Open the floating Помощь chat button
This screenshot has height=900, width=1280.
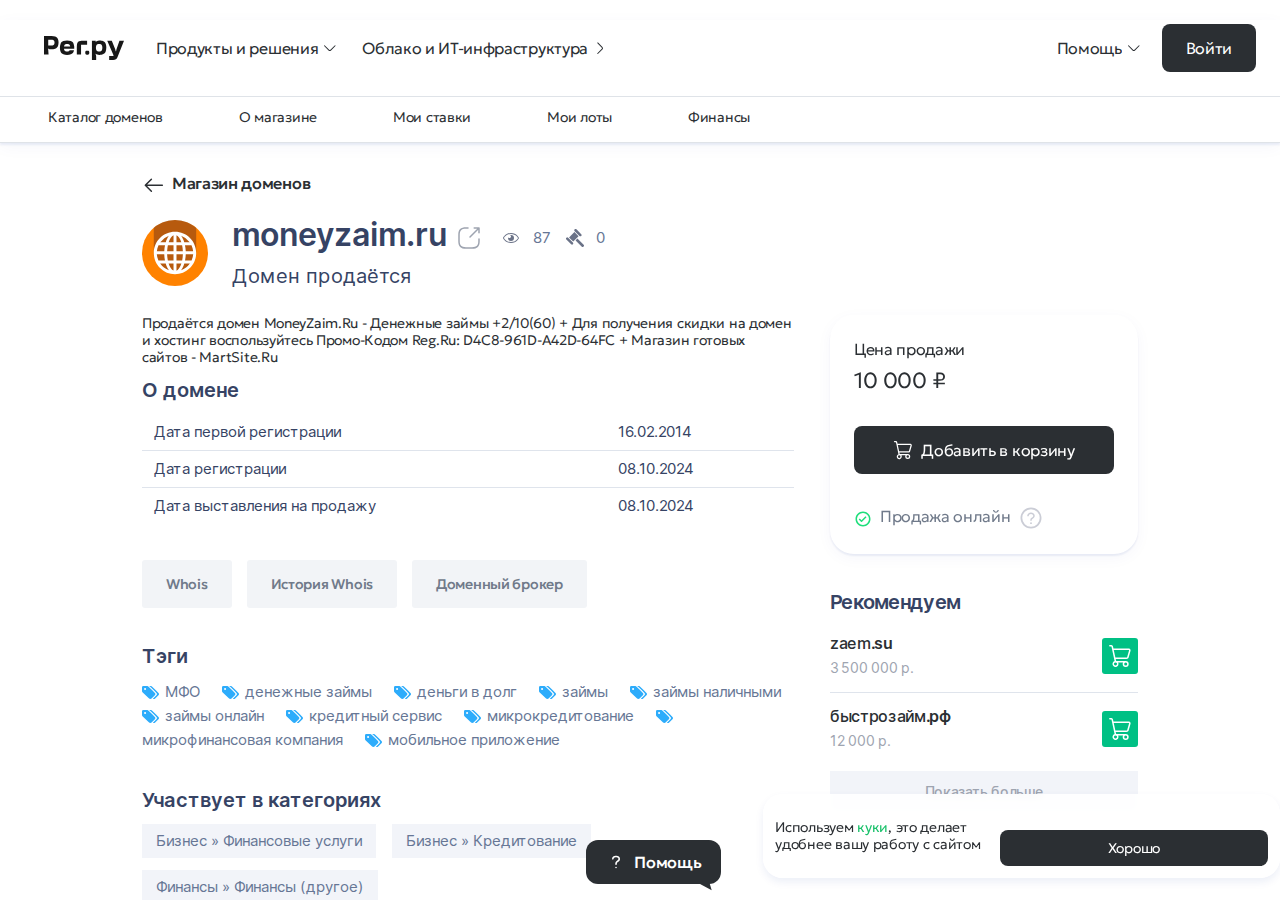tap(653, 862)
